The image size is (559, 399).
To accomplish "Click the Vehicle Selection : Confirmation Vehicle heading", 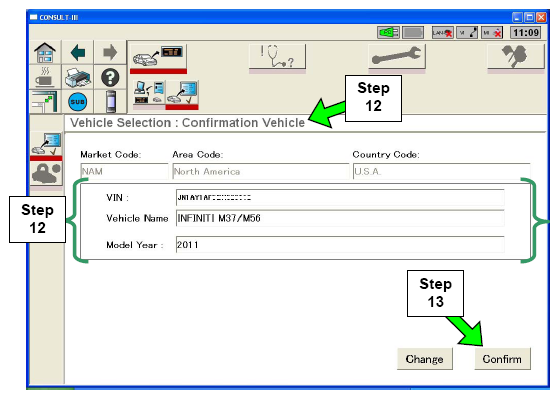I will 188,123.
